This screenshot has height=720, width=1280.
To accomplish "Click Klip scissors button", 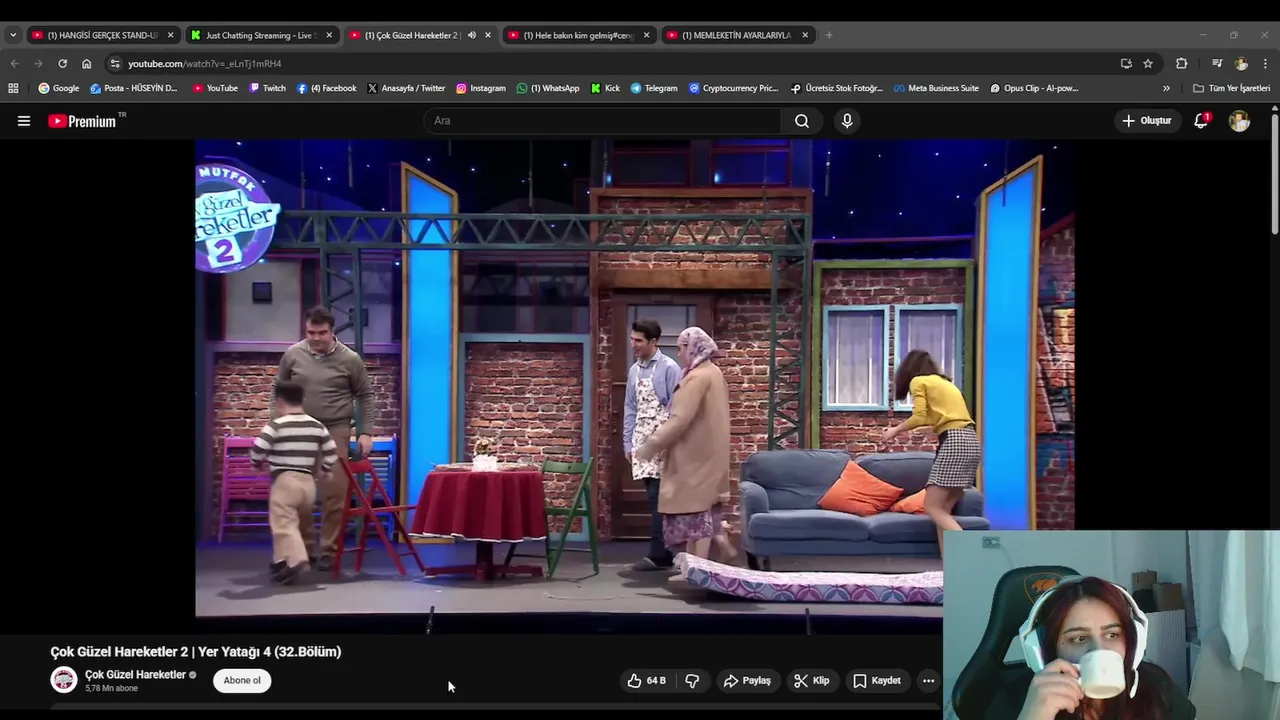I will pos(811,681).
